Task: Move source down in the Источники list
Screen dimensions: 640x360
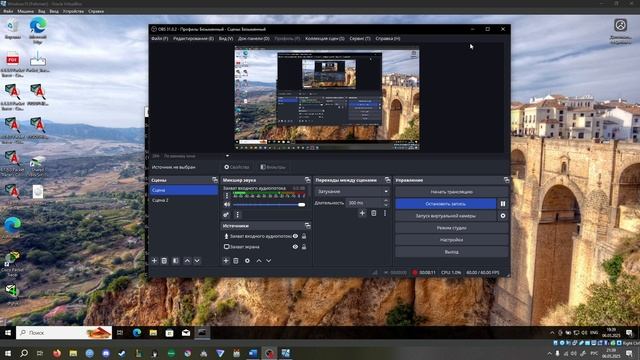Action: (x=269, y=260)
